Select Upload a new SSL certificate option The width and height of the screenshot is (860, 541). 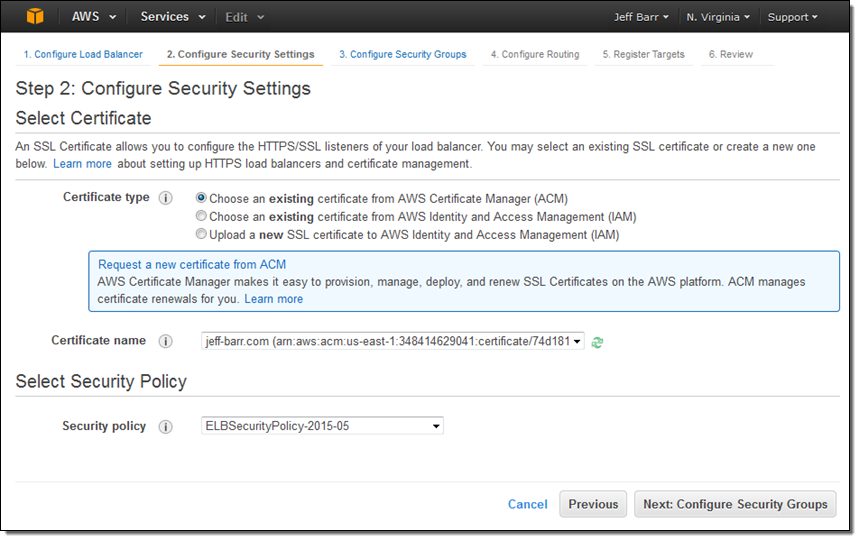202,235
